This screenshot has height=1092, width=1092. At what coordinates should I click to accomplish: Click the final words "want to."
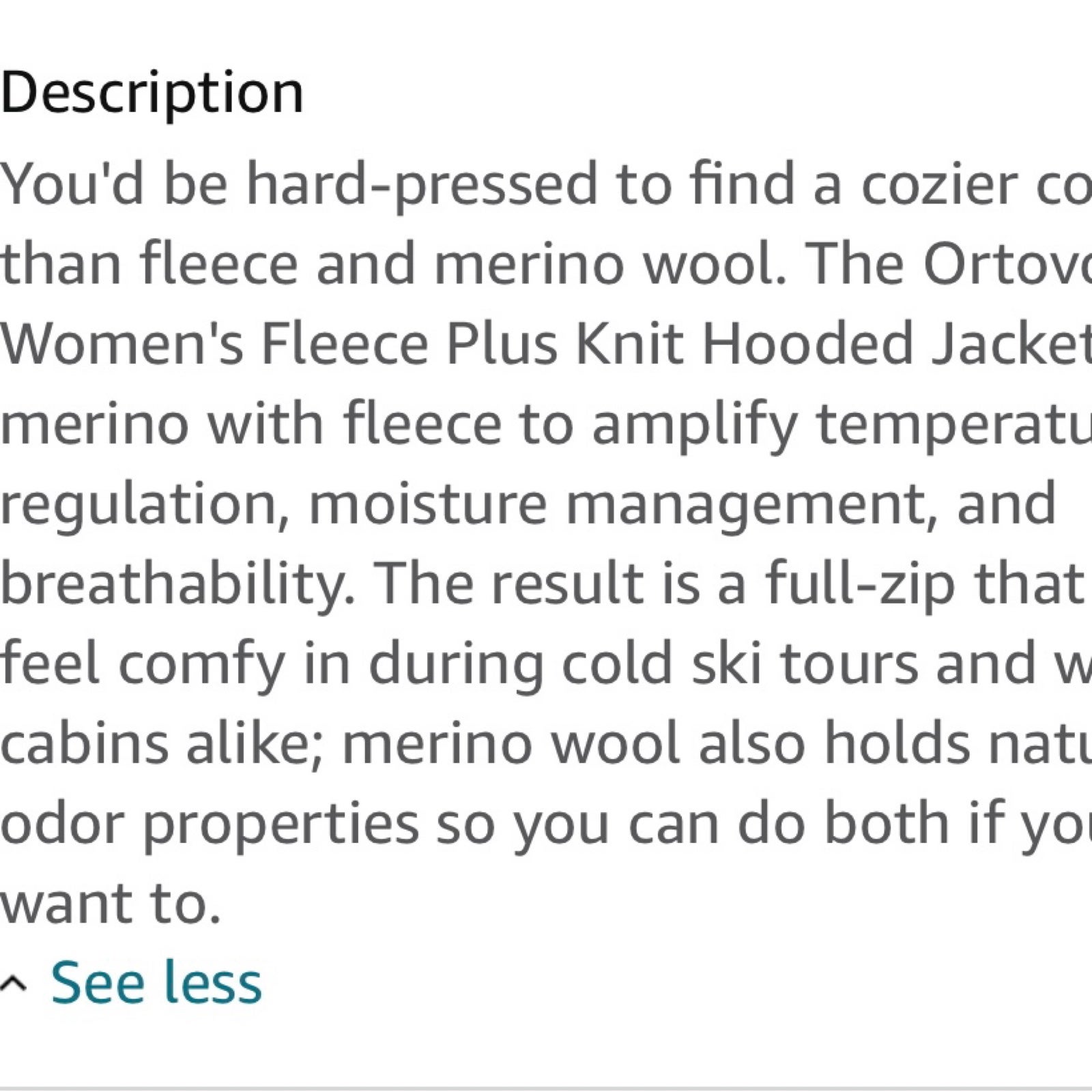coord(111,904)
